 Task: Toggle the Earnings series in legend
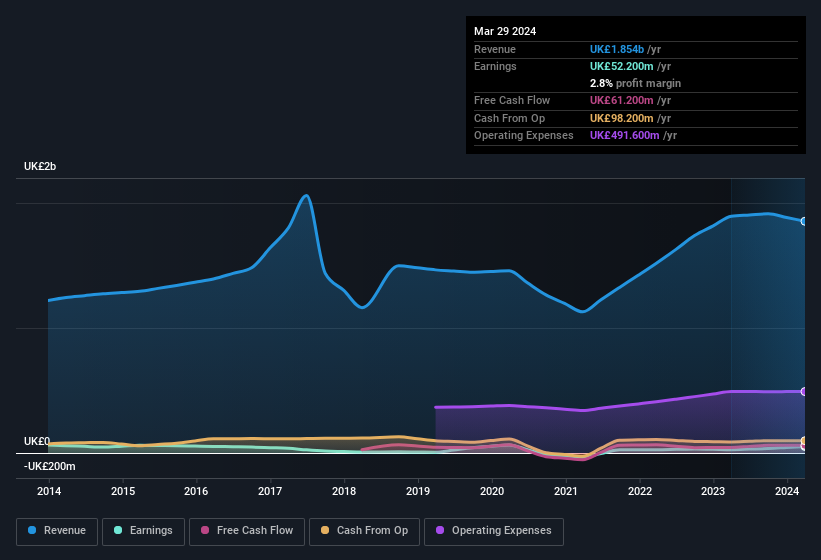pos(142,531)
